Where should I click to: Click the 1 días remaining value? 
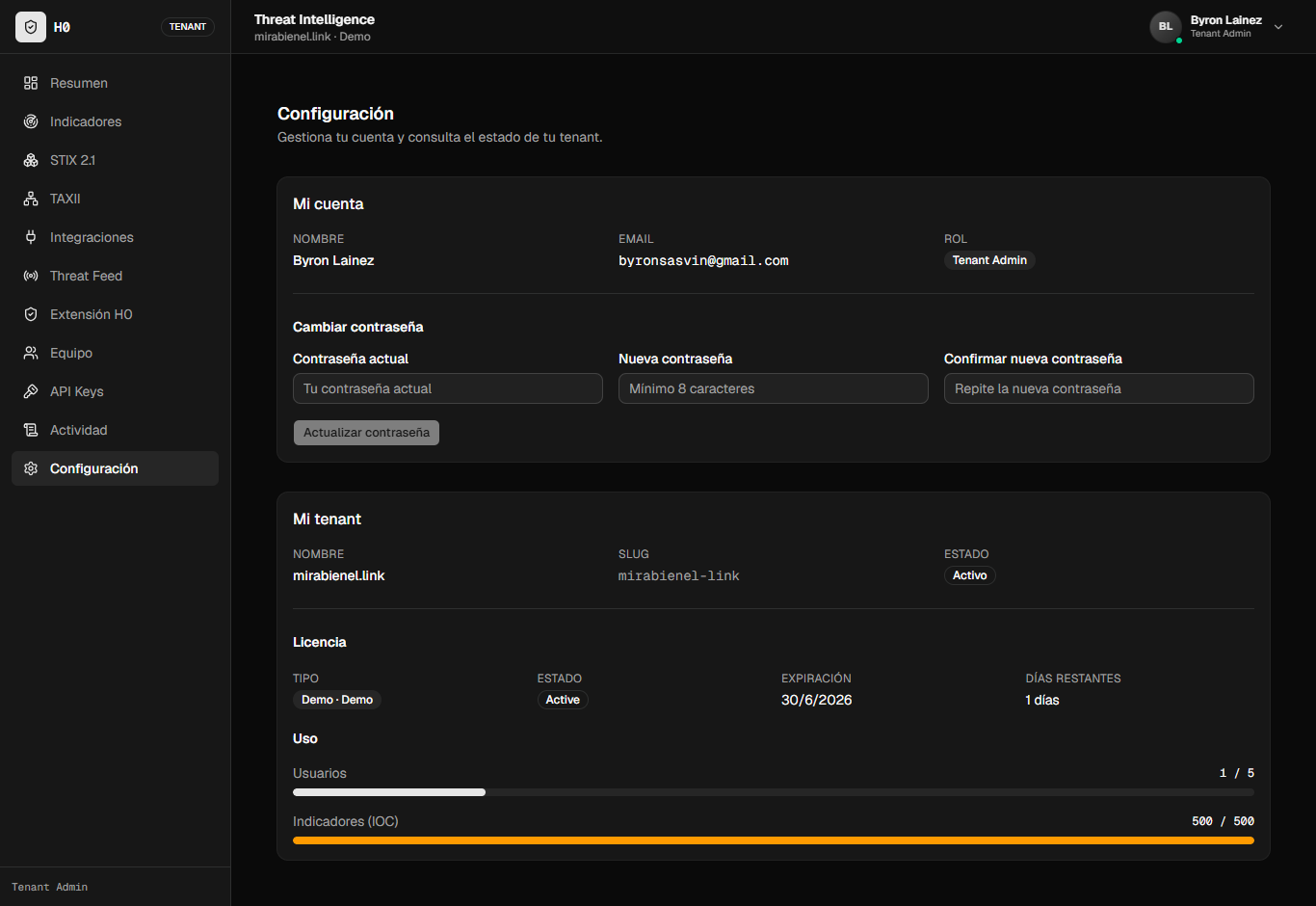tap(1042, 700)
